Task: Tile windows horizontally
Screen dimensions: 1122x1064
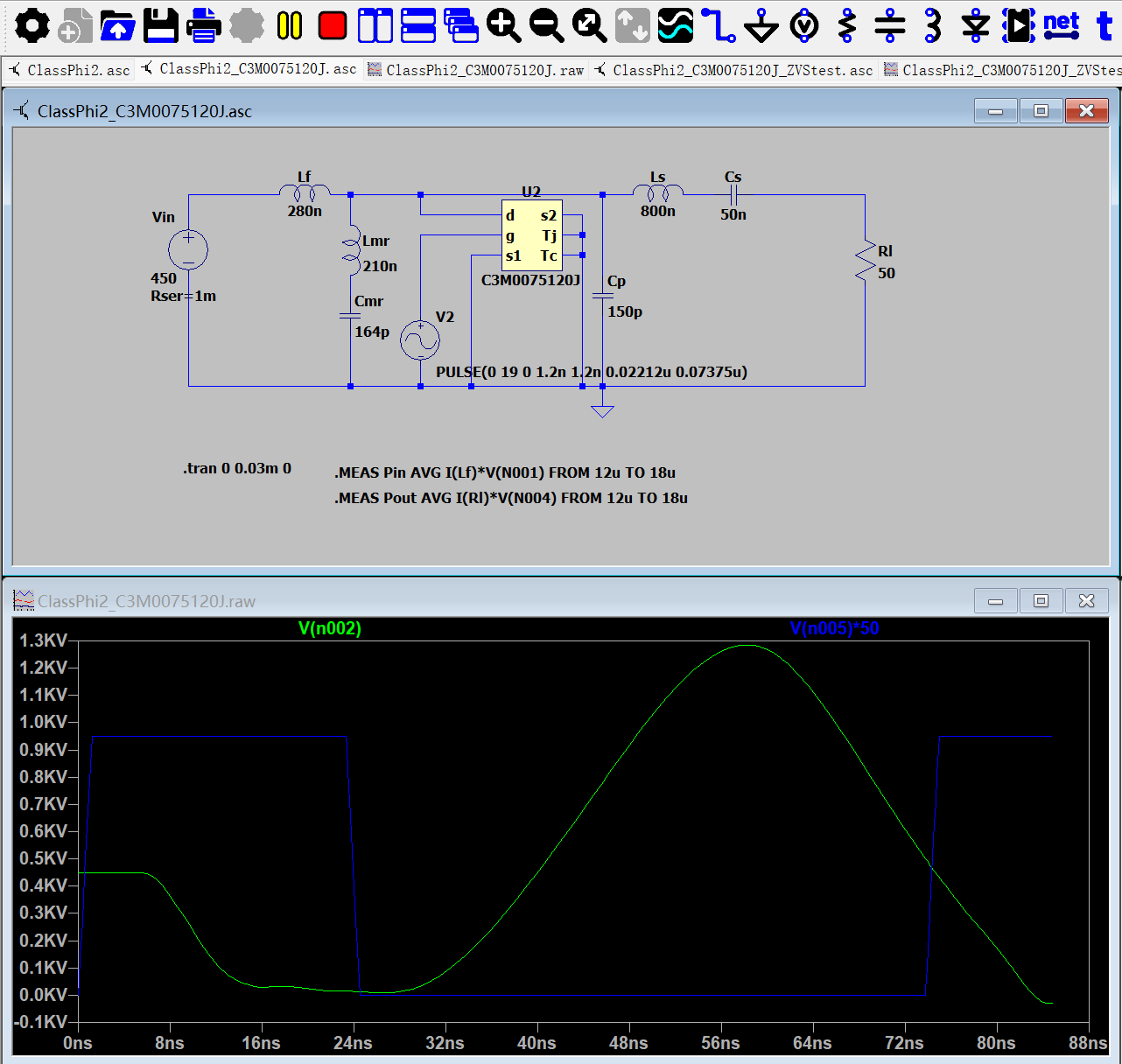Action: (x=418, y=26)
